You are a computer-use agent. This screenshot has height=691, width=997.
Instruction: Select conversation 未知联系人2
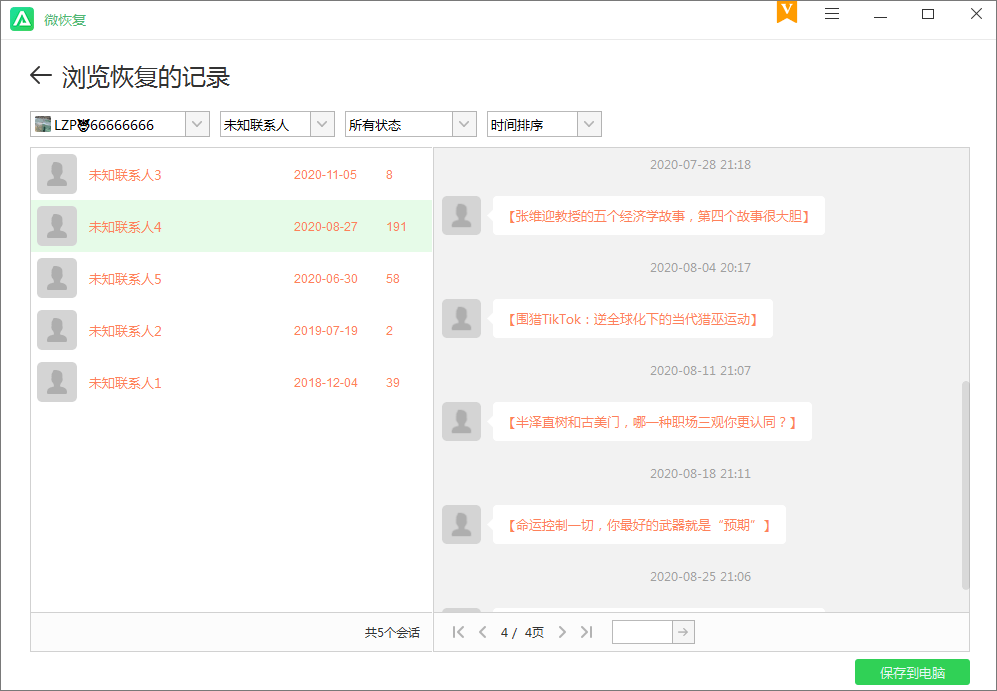231,331
